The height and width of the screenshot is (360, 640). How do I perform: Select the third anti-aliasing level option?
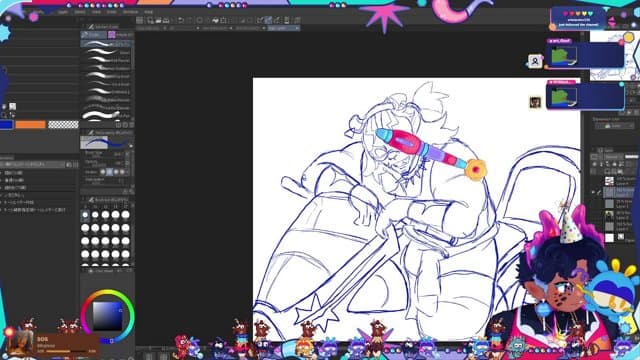116,172
